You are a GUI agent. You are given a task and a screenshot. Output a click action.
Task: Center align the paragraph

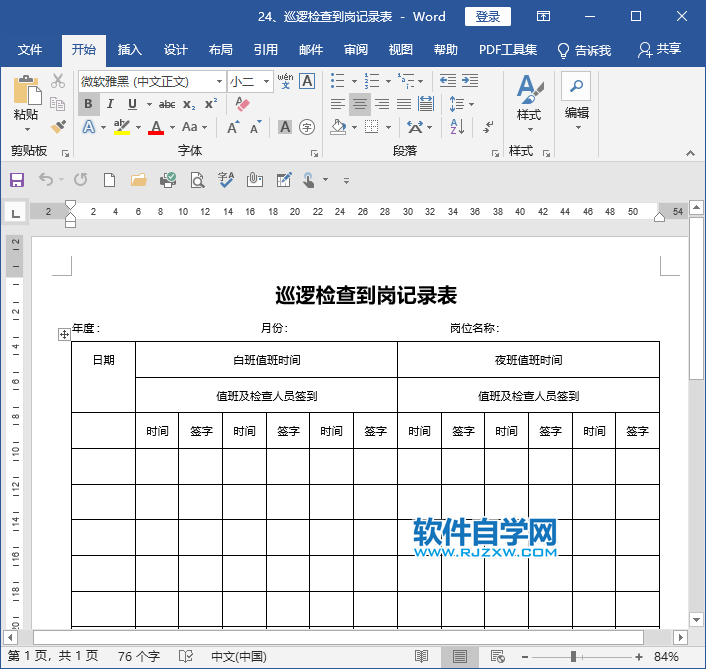(359, 104)
